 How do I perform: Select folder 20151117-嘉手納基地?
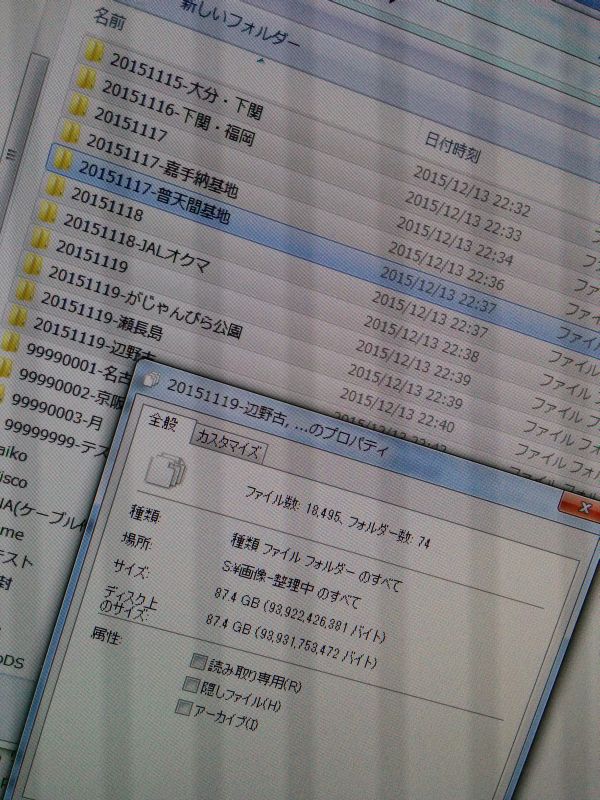[162, 166]
